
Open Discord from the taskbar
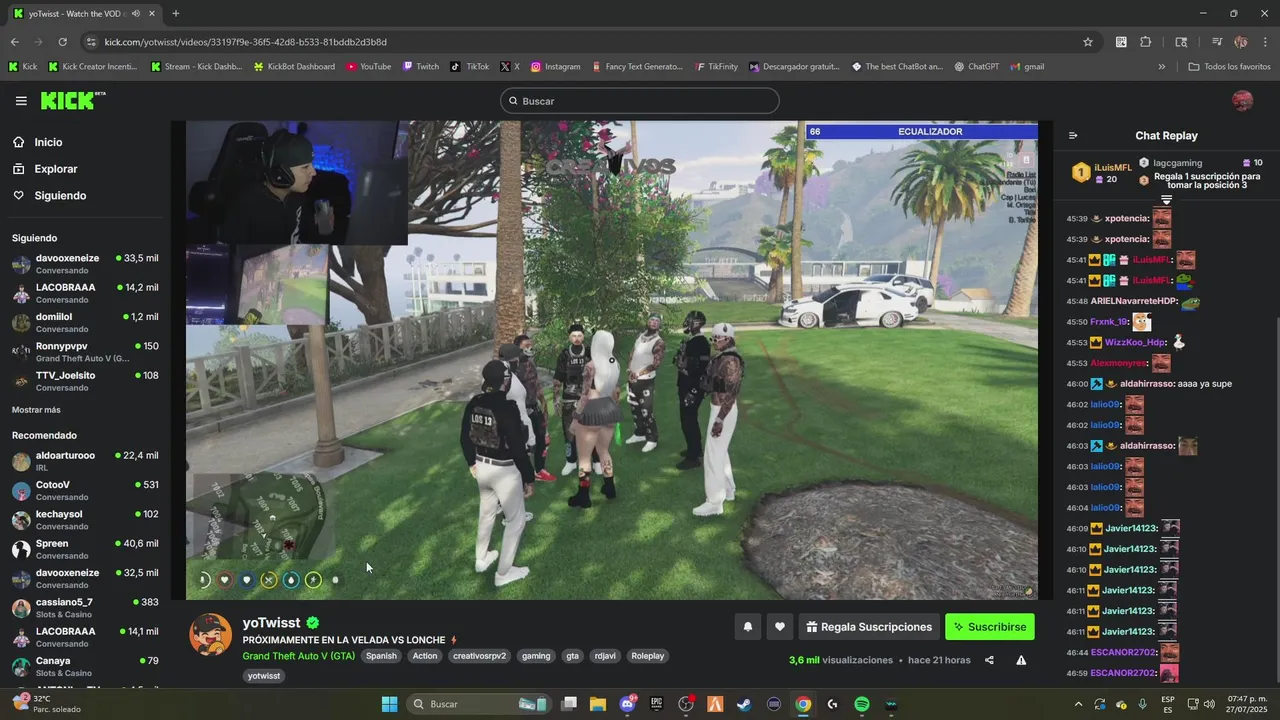pos(628,704)
